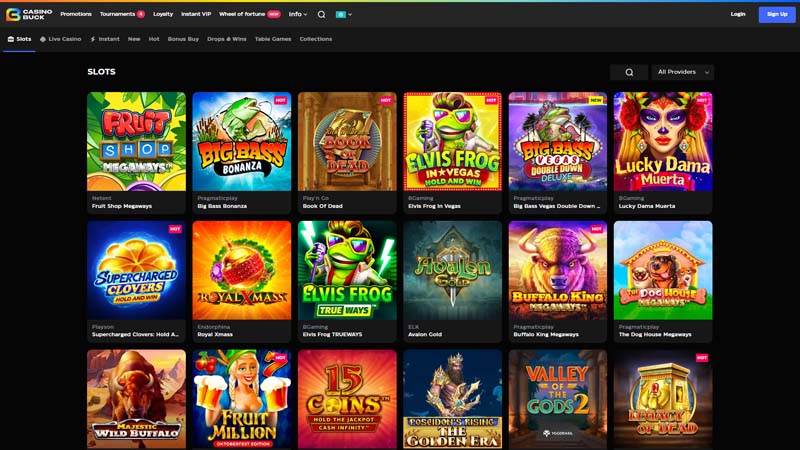Screen dimensions: 800x450
Task: Open Wheel of fortune
Action: [x=242, y=14]
